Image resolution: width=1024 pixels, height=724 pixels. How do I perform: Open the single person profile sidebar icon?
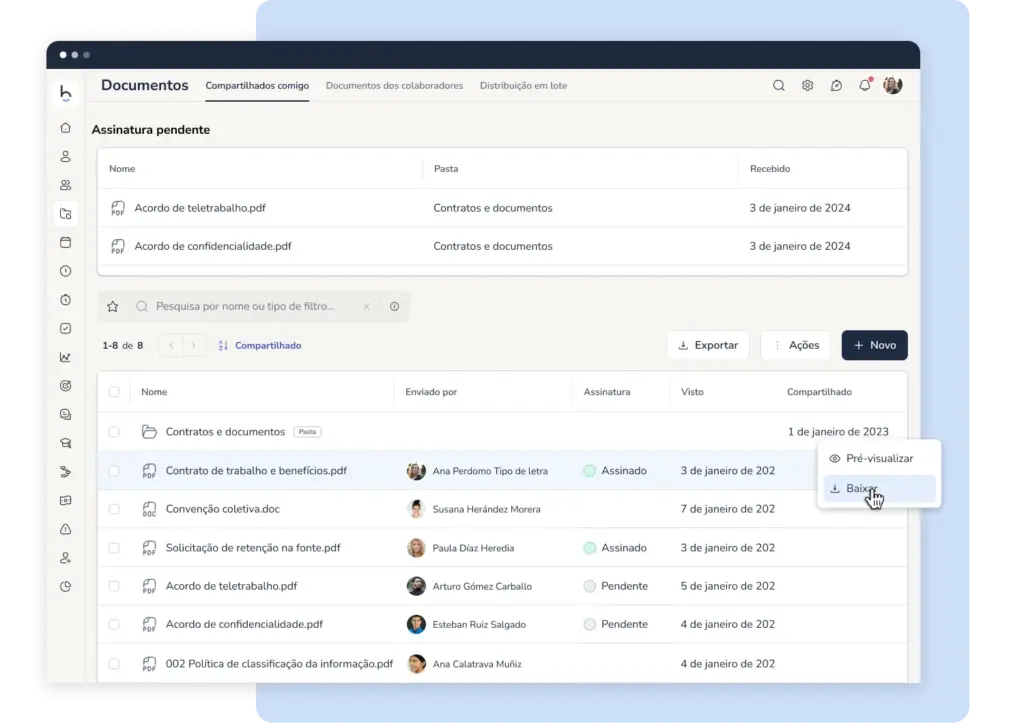(65, 157)
